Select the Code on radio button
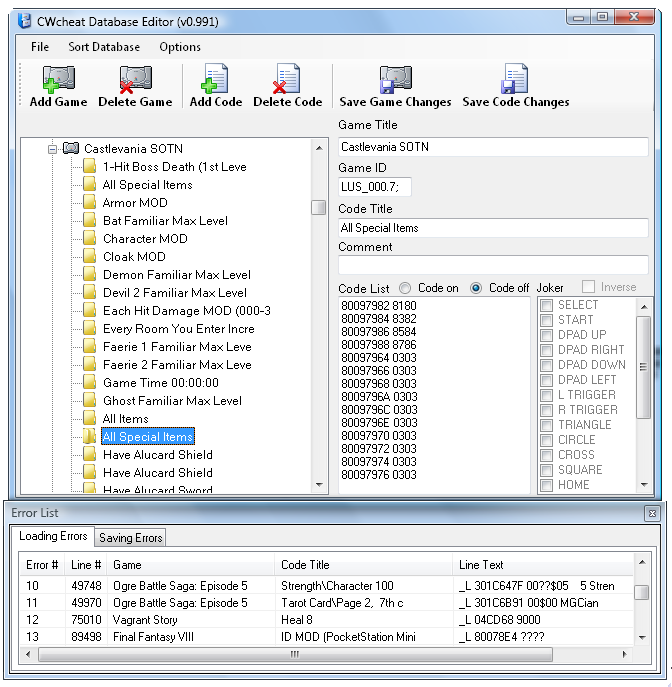Screen dimensions: 672x687 pyautogui.click(x=405, y=288)
